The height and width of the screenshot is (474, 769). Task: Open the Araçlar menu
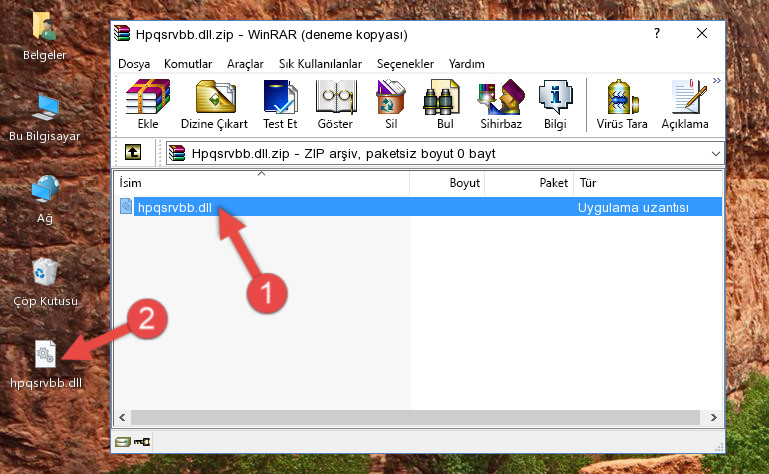click(245, 64)
